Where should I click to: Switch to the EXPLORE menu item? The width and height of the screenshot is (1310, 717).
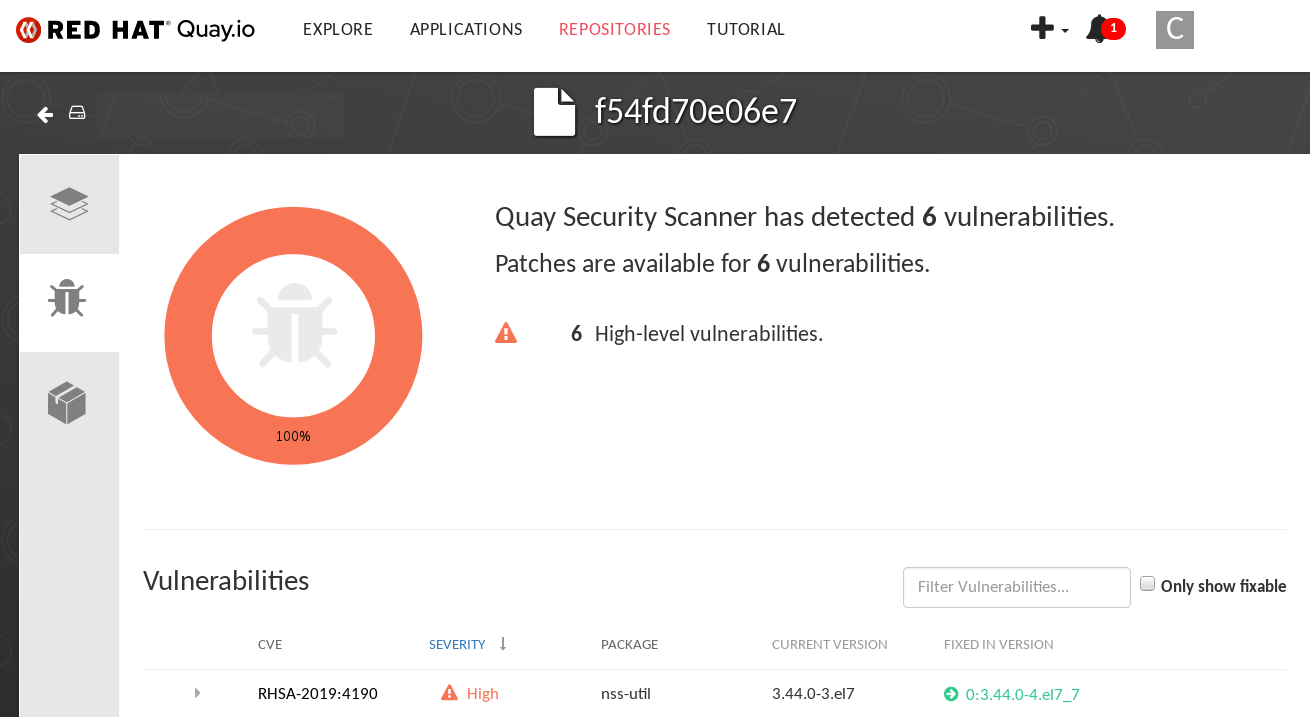tap(337, 29)
